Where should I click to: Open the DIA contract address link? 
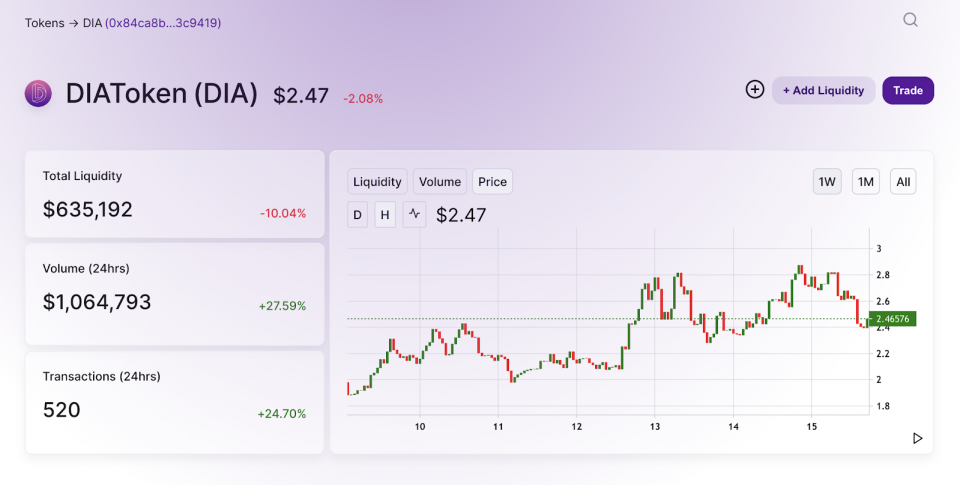pyautogui.click(x=163, y=22)
